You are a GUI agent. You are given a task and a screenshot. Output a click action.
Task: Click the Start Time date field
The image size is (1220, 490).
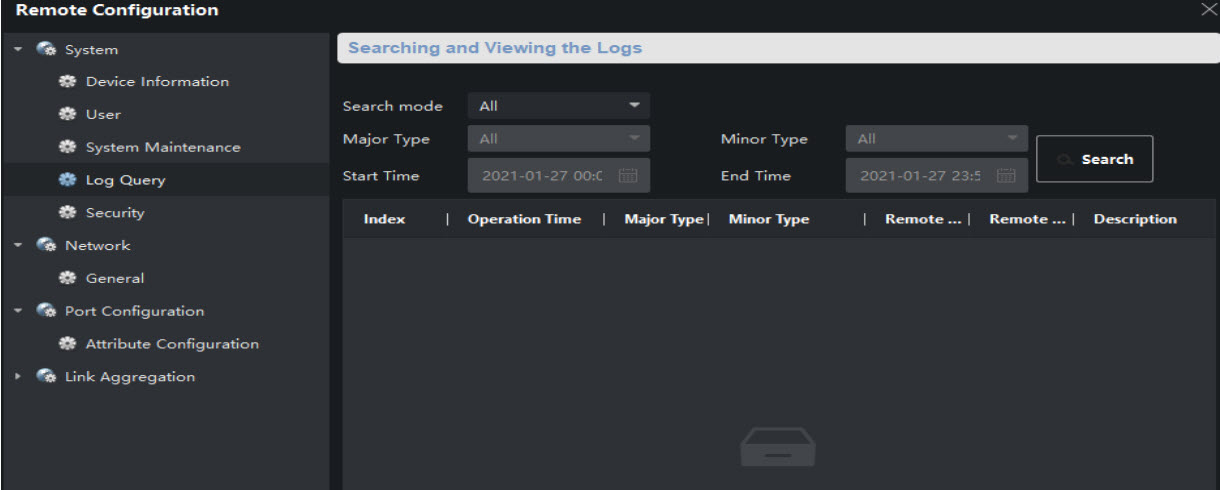(x=540, y=176)
